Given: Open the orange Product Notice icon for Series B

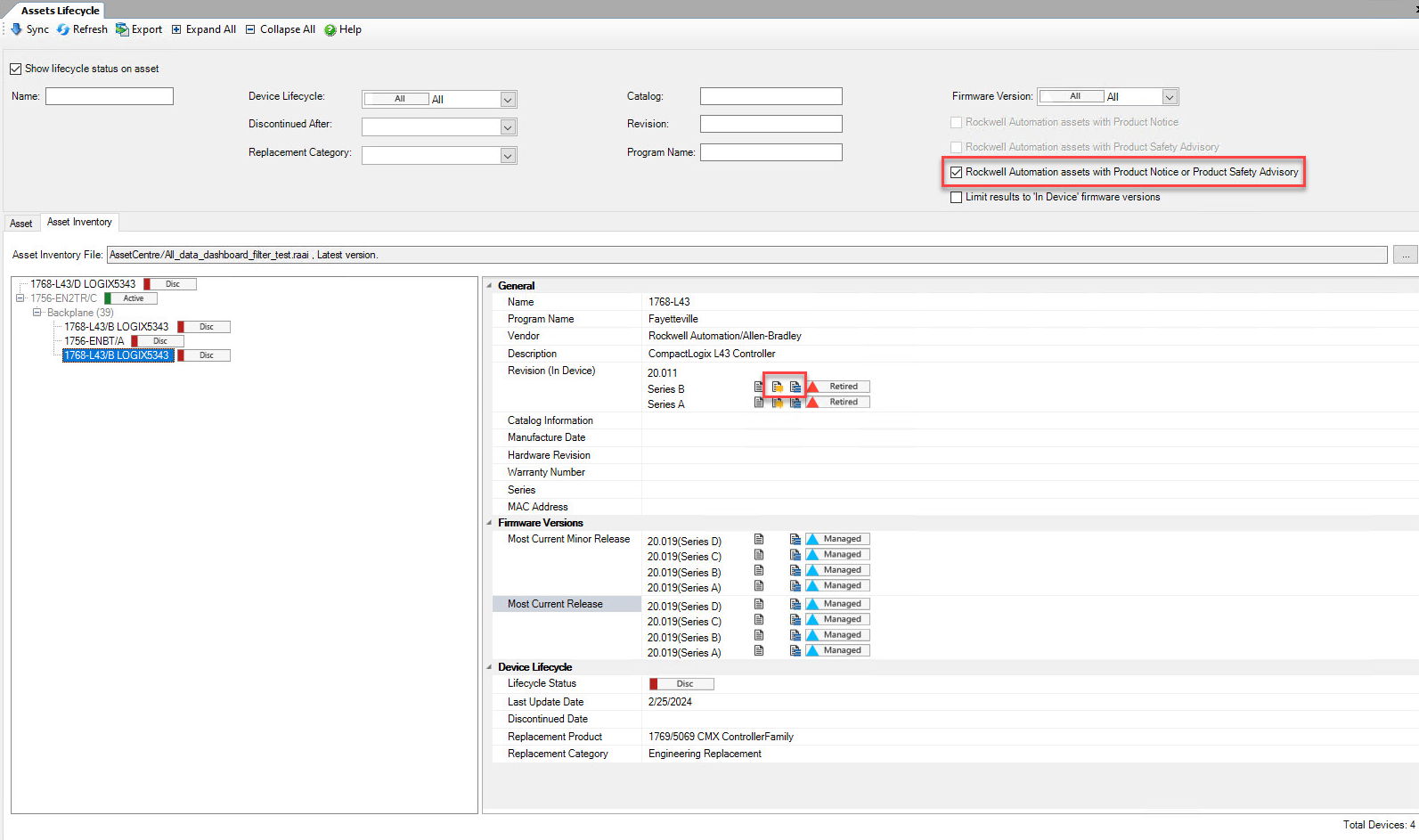Looking at the screenshot, I should [778, 387].
